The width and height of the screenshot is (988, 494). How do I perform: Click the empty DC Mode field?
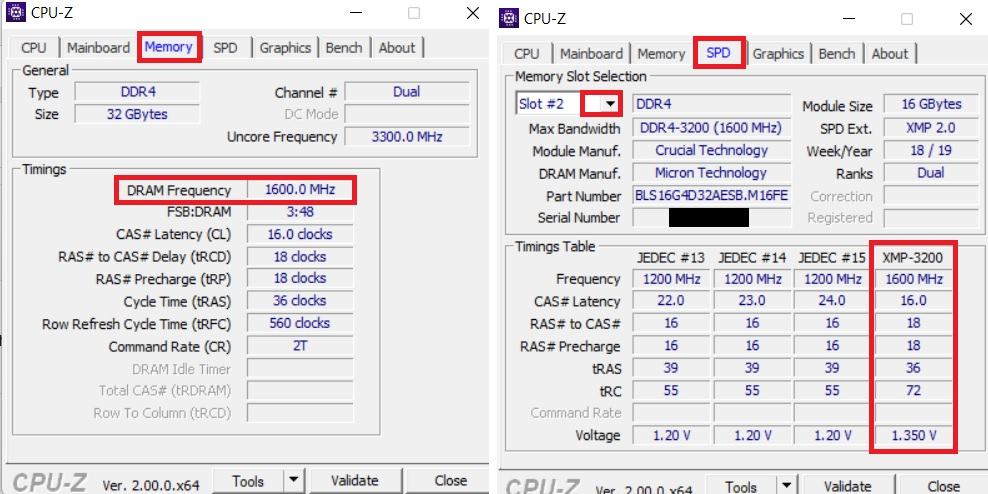407,114
